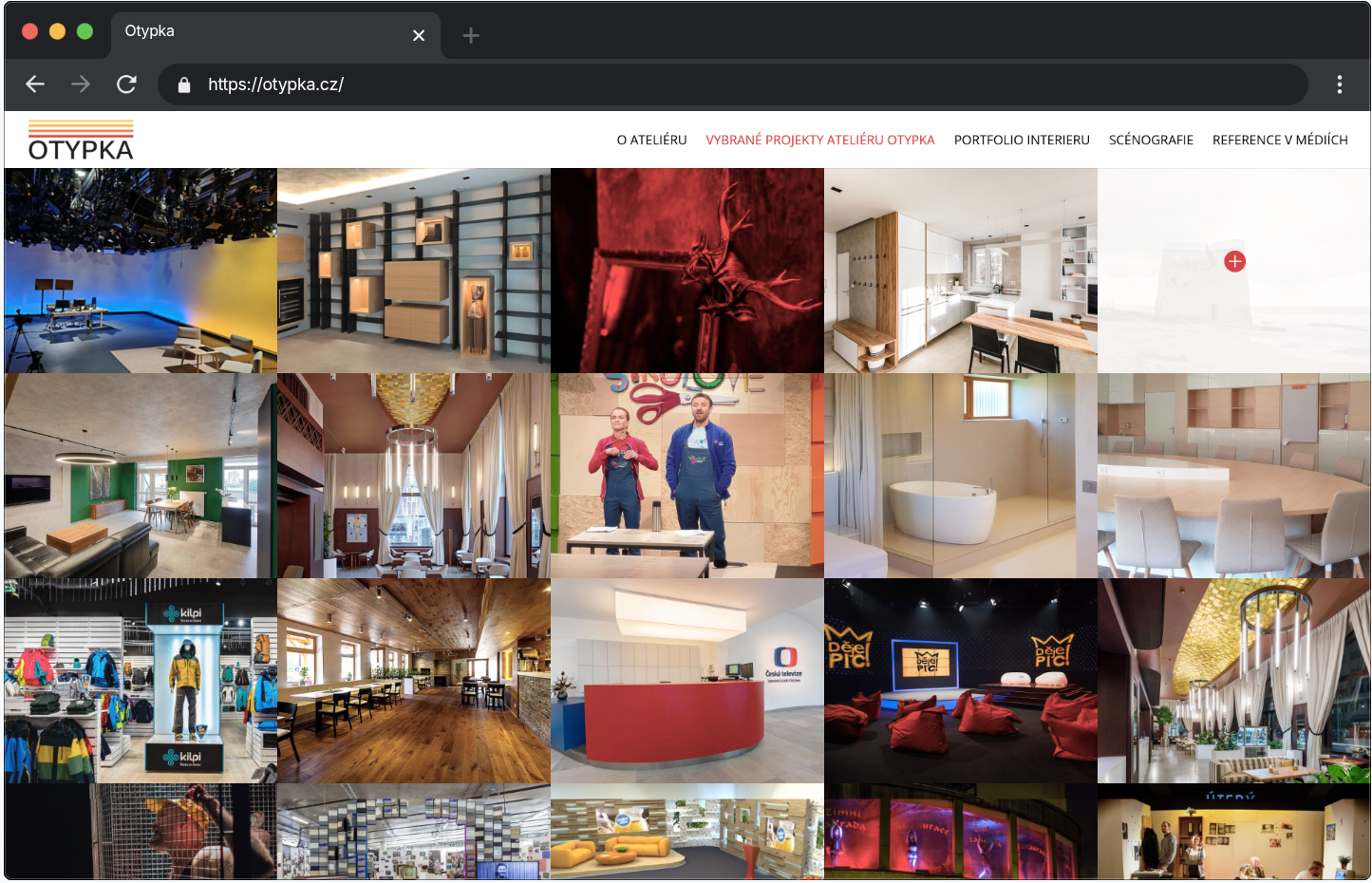The image size is (1372, 883).
Task: Open the Kilpi store project thumbnail
Action: click(141, 681)
